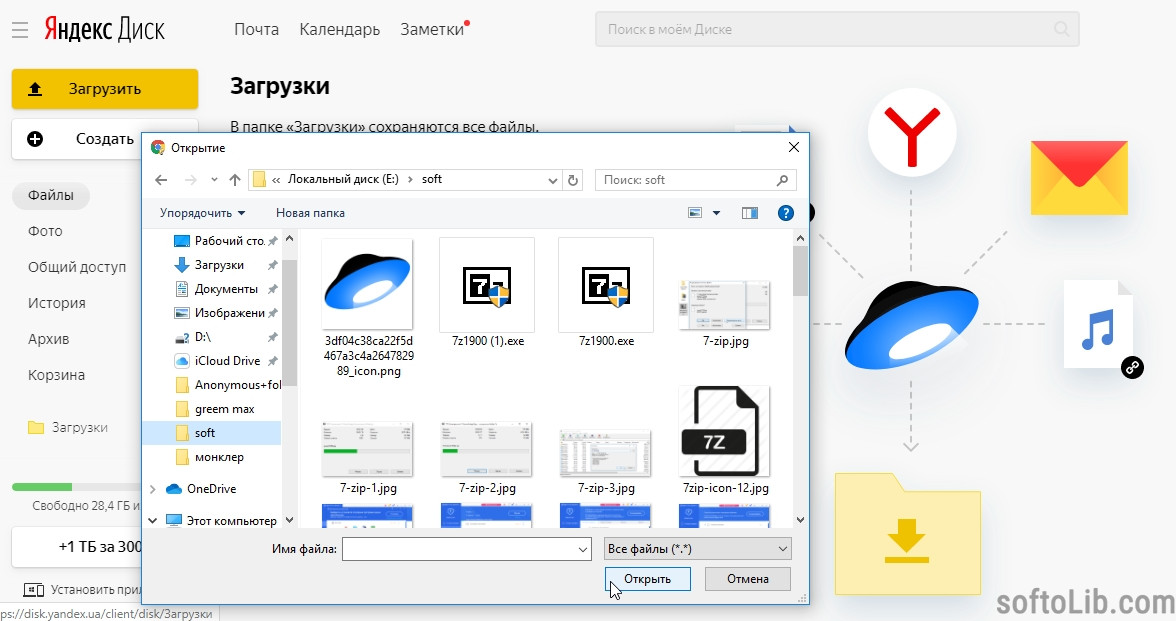
Task: Open Почта in the top navigation
Action: pos(256,29)
